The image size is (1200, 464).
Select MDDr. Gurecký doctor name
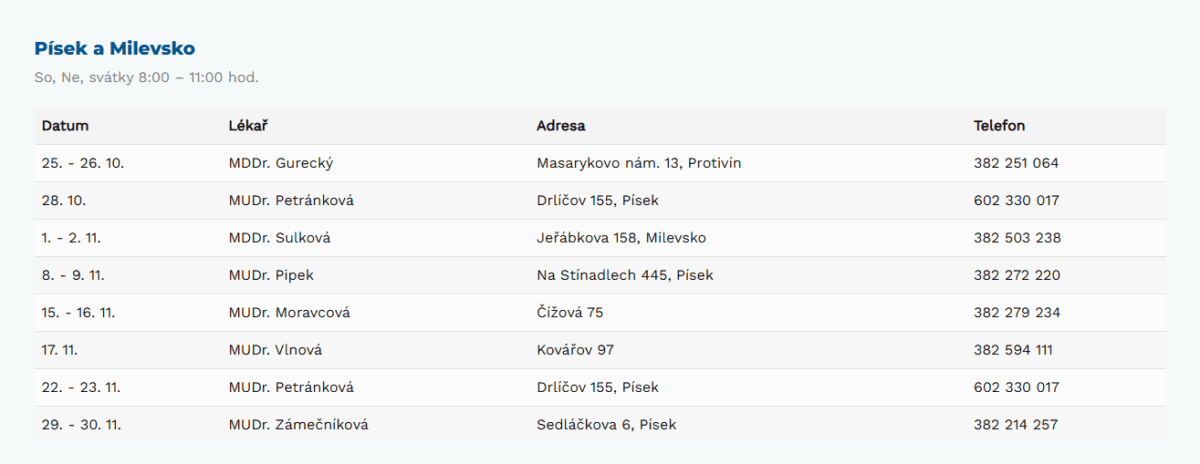pos(288,163)
